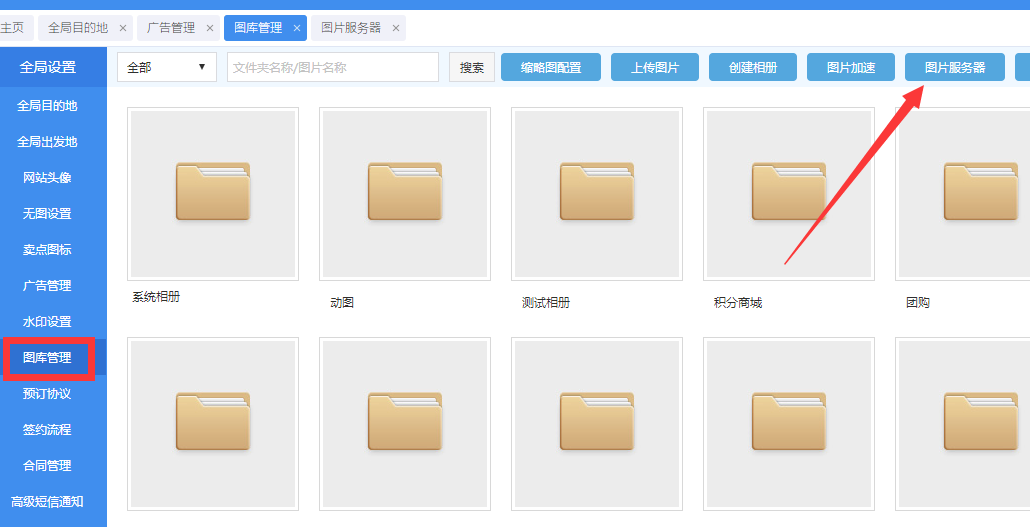Click the 搜索 button
Image resolution: width=1030 pixels, height=527 pixels.
[x=472, y=67]
